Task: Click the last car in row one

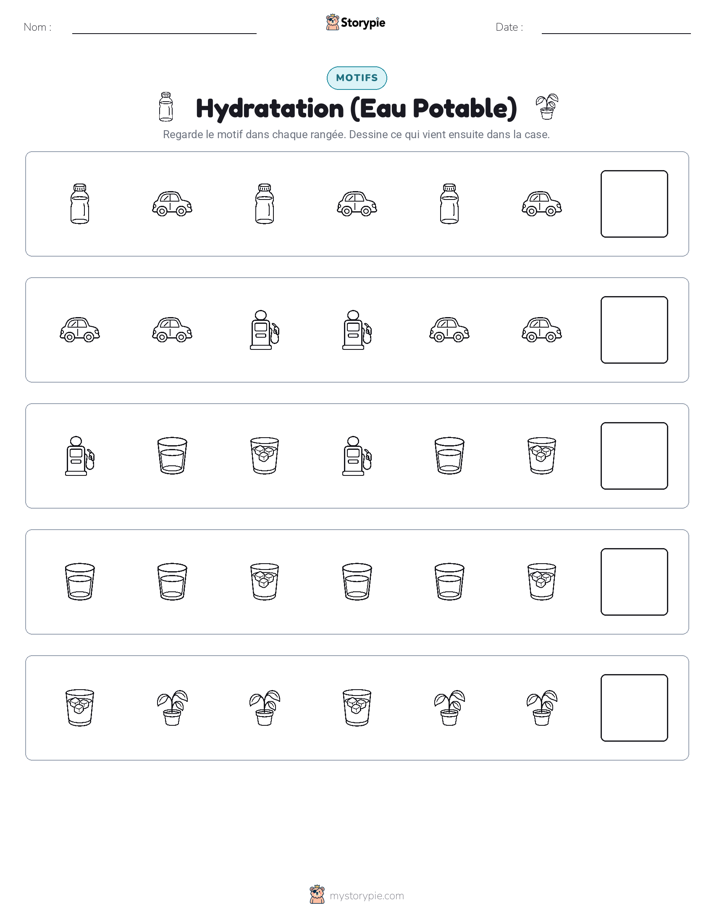Action: point(541,204)
